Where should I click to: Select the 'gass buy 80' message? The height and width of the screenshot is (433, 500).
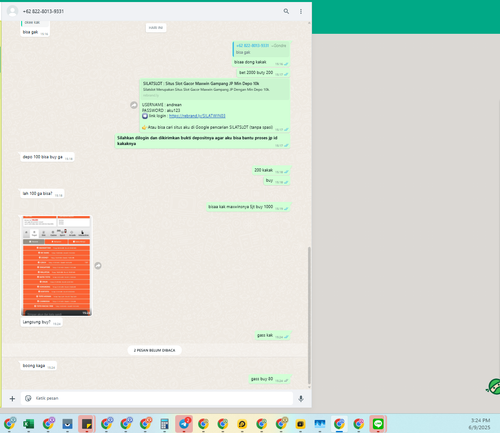coord(269,379)
